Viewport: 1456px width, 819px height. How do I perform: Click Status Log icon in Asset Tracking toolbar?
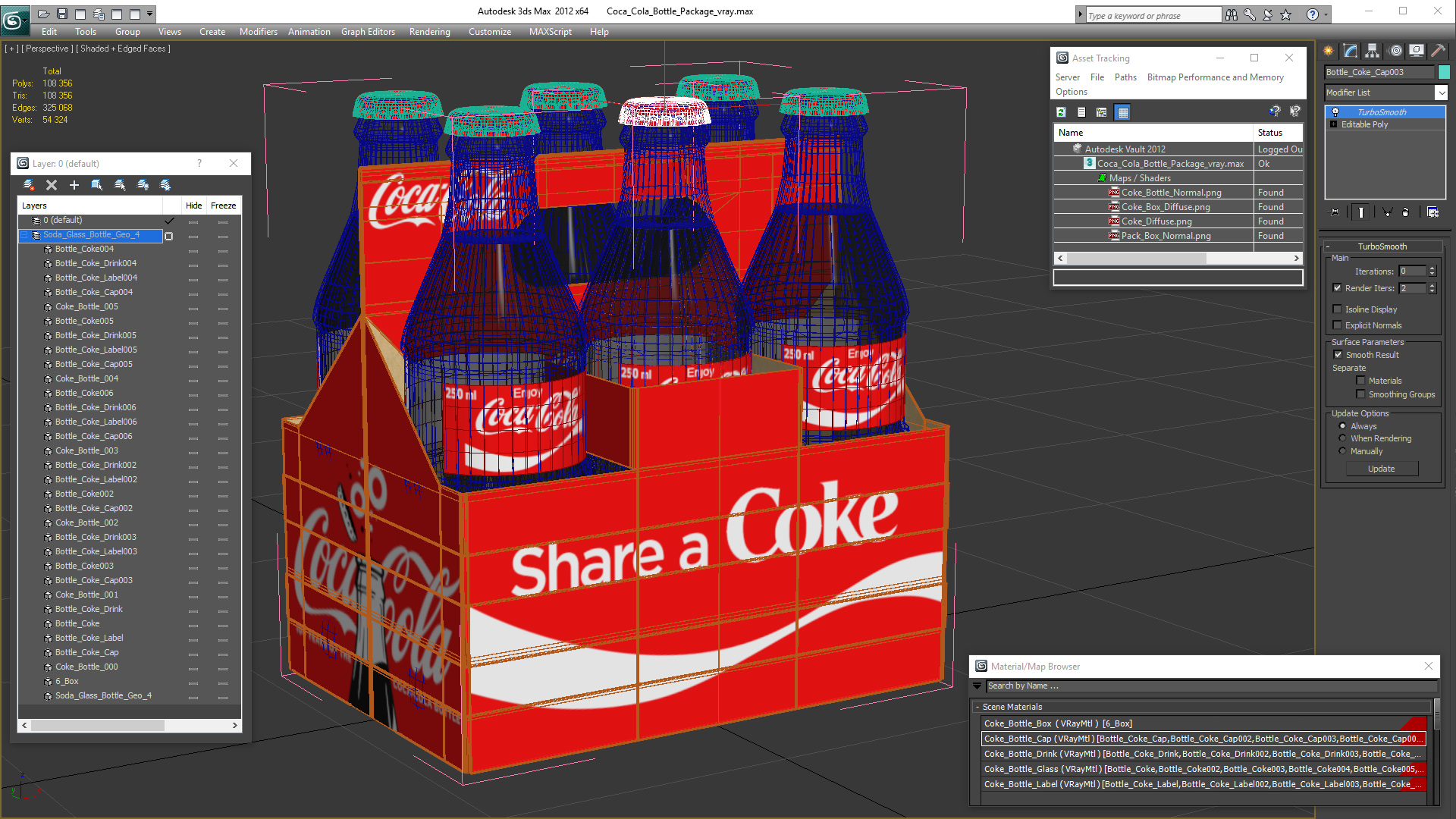point(1081,112)
